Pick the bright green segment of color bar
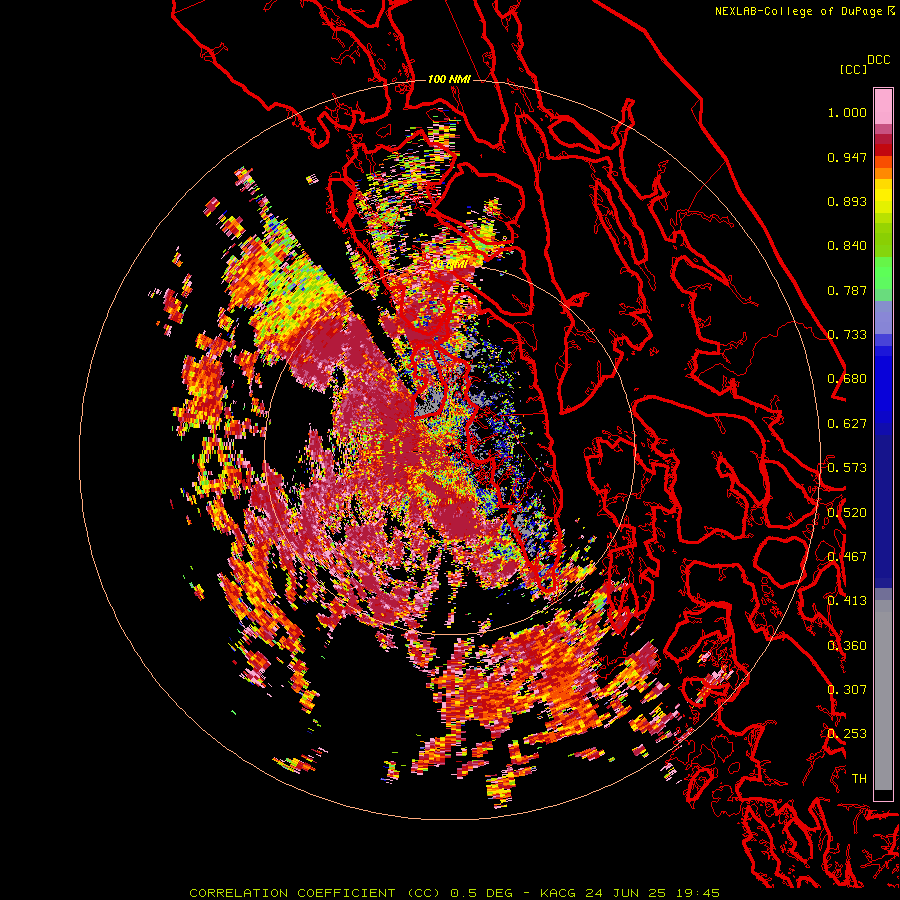Viewport: 900px width, 900px height. click(x=883, y=273)
